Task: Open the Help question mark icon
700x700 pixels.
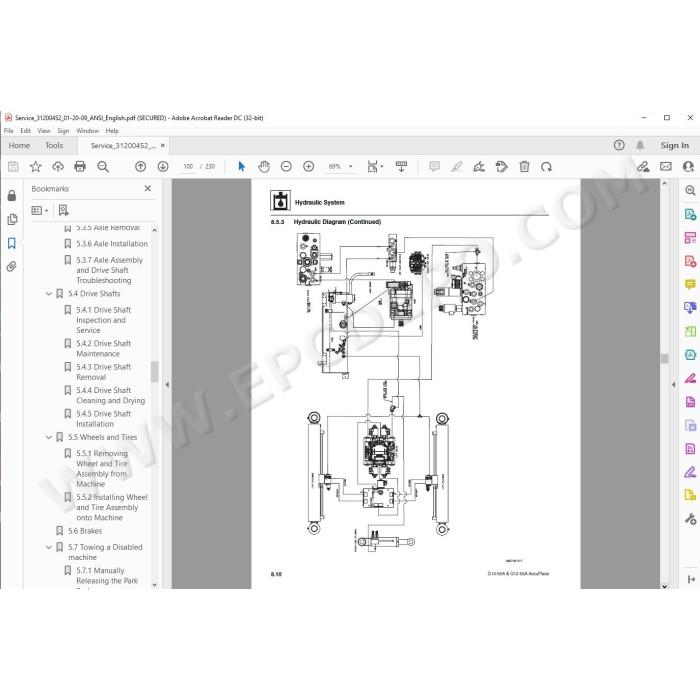Action: tap(619, 145)
